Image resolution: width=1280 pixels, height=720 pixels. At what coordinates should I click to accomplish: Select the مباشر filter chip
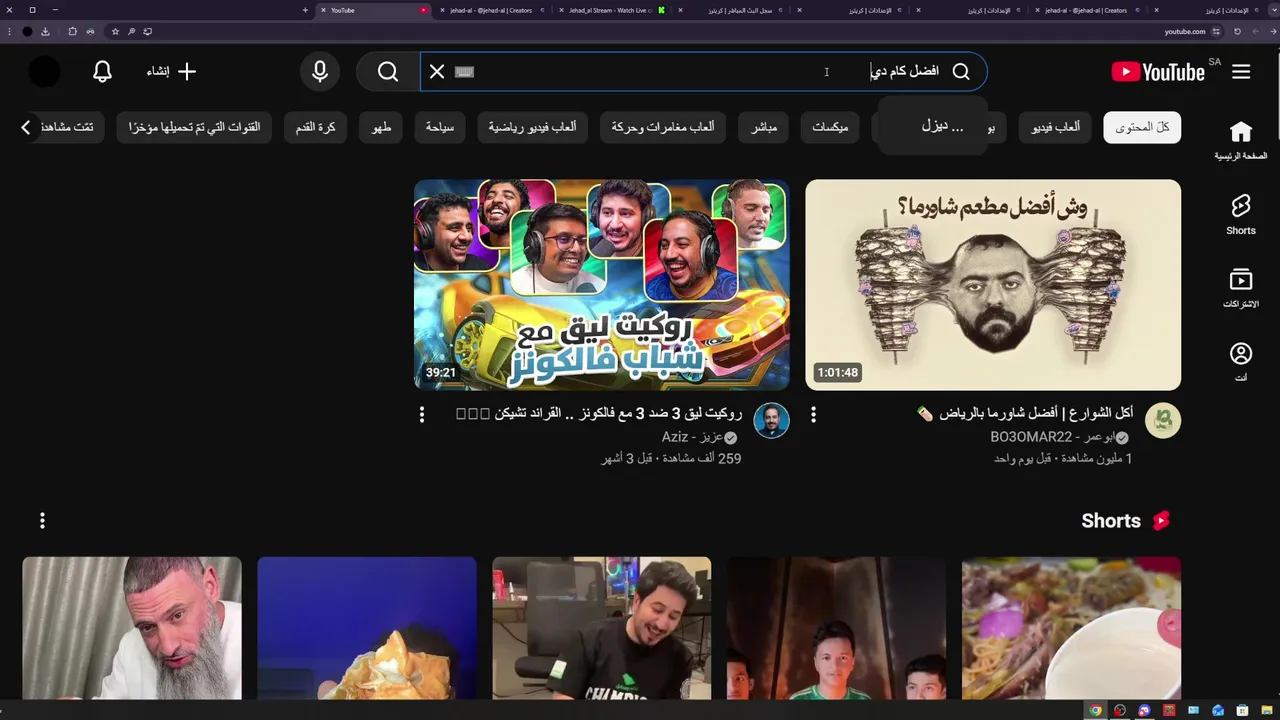tap(764, 128)
